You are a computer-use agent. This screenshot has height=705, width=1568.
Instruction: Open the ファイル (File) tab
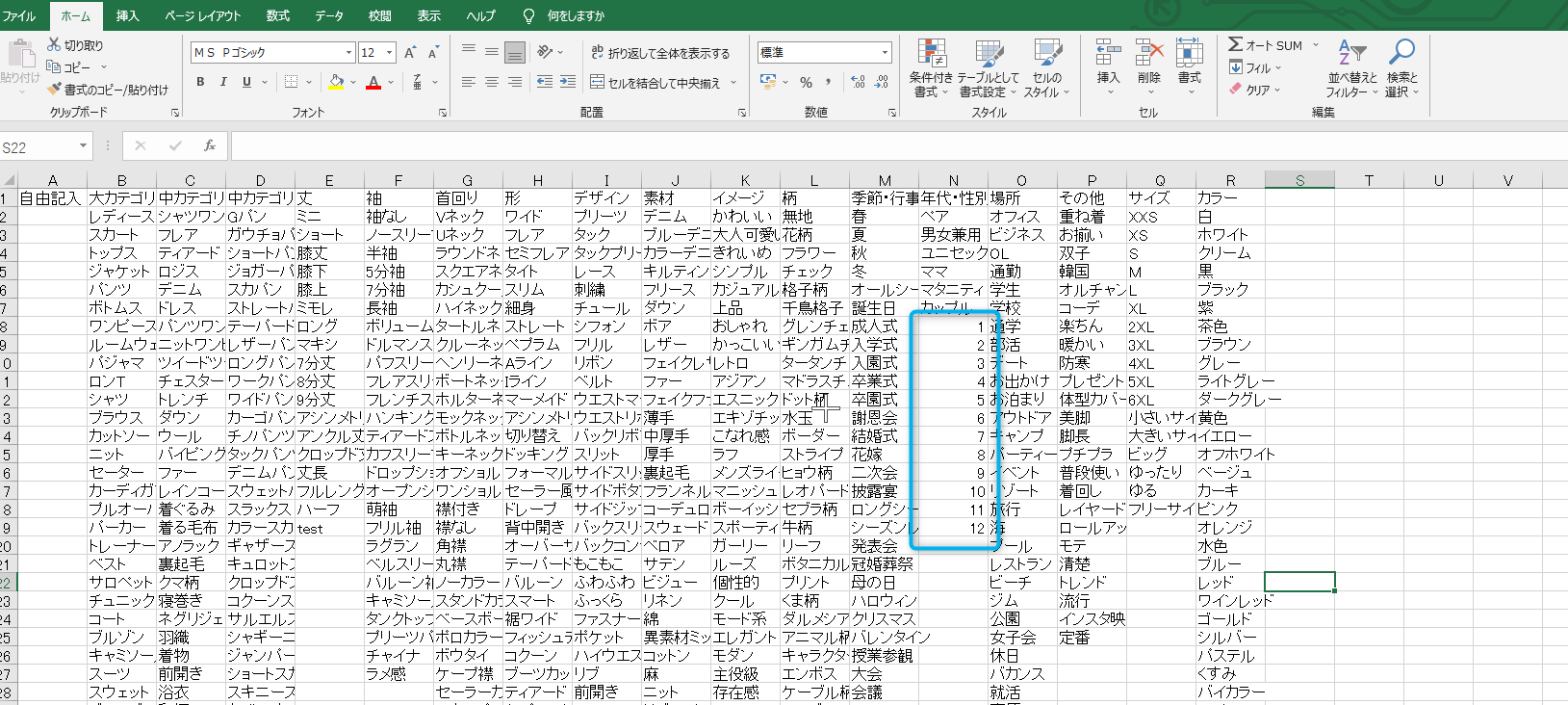18,15
